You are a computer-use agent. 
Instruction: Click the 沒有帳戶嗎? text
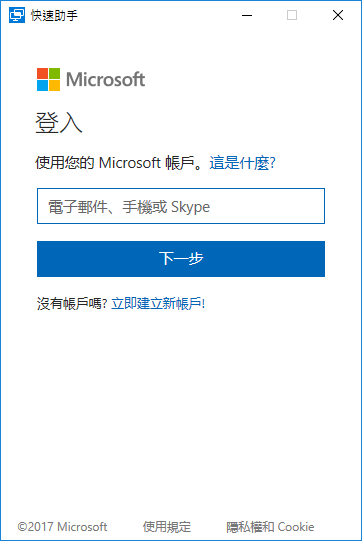click(72, 304)
